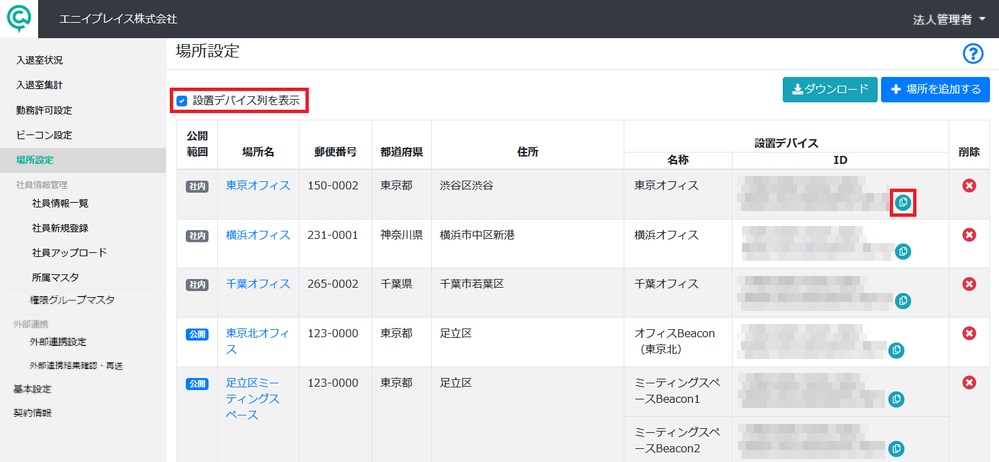Delete the 千葉オフィス row
999x462 pixels.
click(969, 284)
